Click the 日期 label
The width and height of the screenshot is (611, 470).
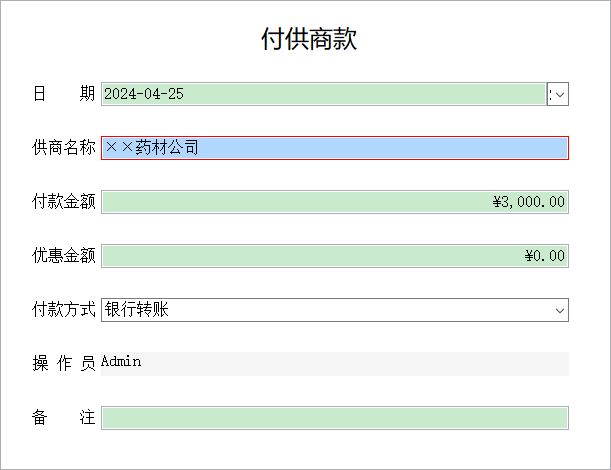click(63, 94)
